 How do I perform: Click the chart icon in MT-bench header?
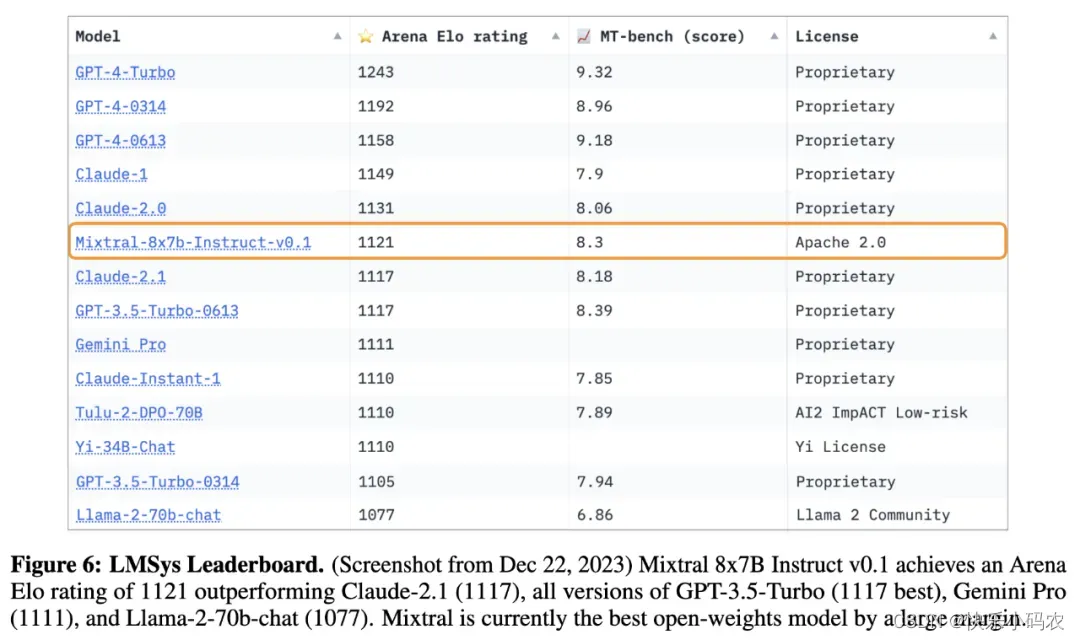point(584,37)
